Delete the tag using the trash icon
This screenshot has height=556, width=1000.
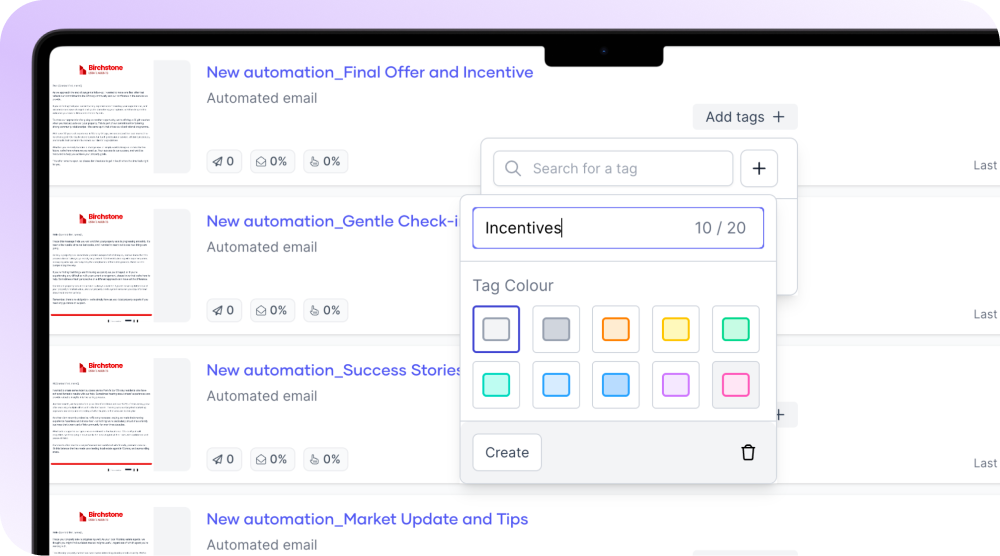coord(748,453)
